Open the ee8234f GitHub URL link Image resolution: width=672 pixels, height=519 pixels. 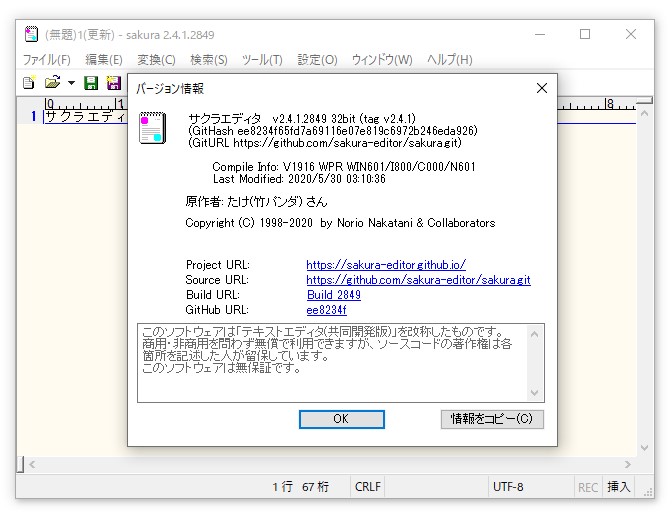327,310
